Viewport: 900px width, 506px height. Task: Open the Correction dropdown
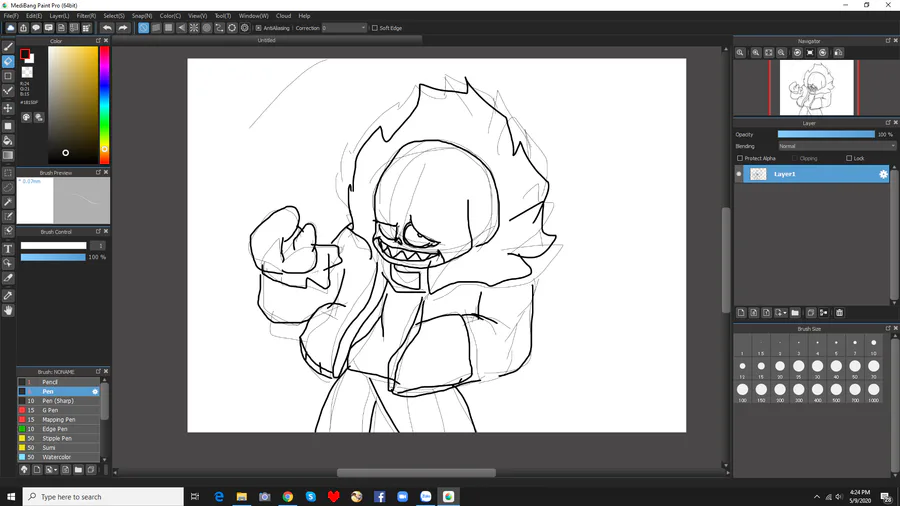(344, 28)
